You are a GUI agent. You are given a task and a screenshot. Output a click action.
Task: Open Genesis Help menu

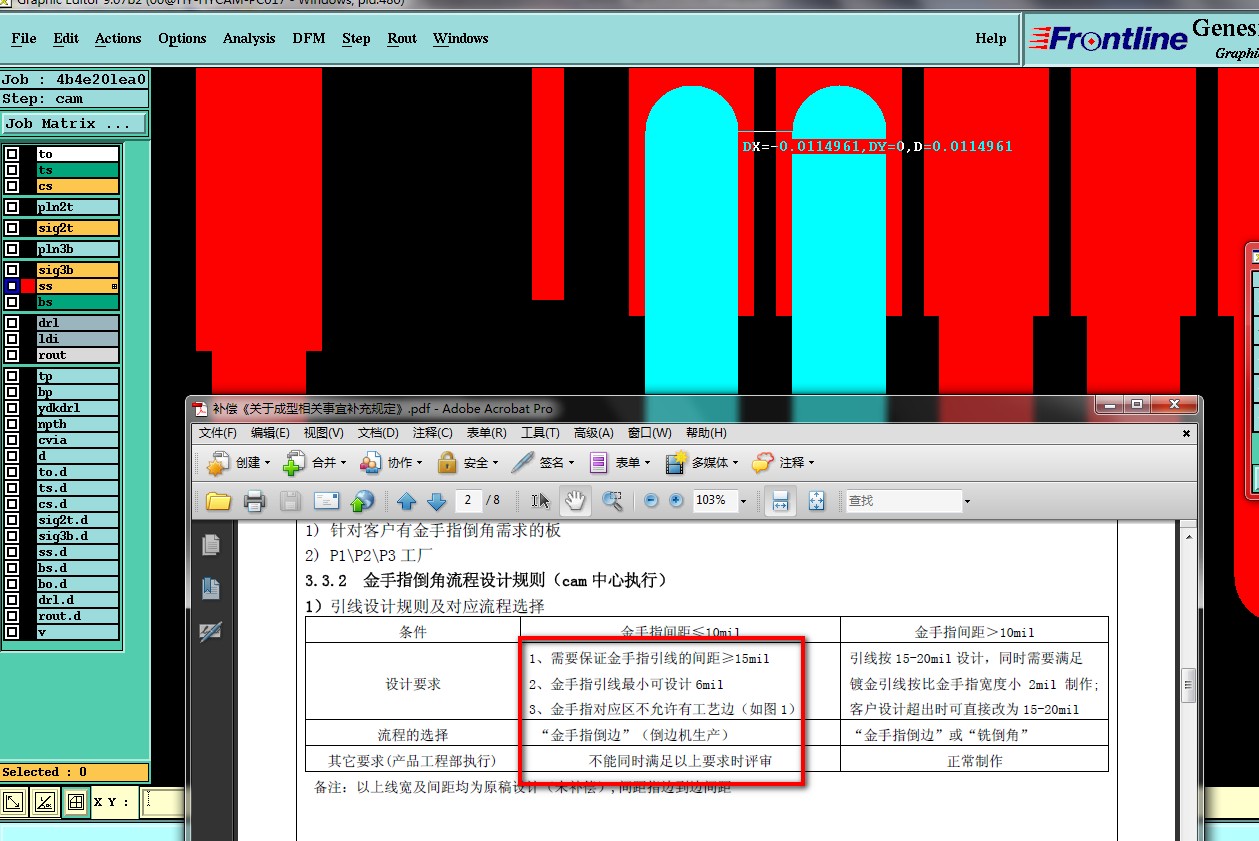pos(991,39)
